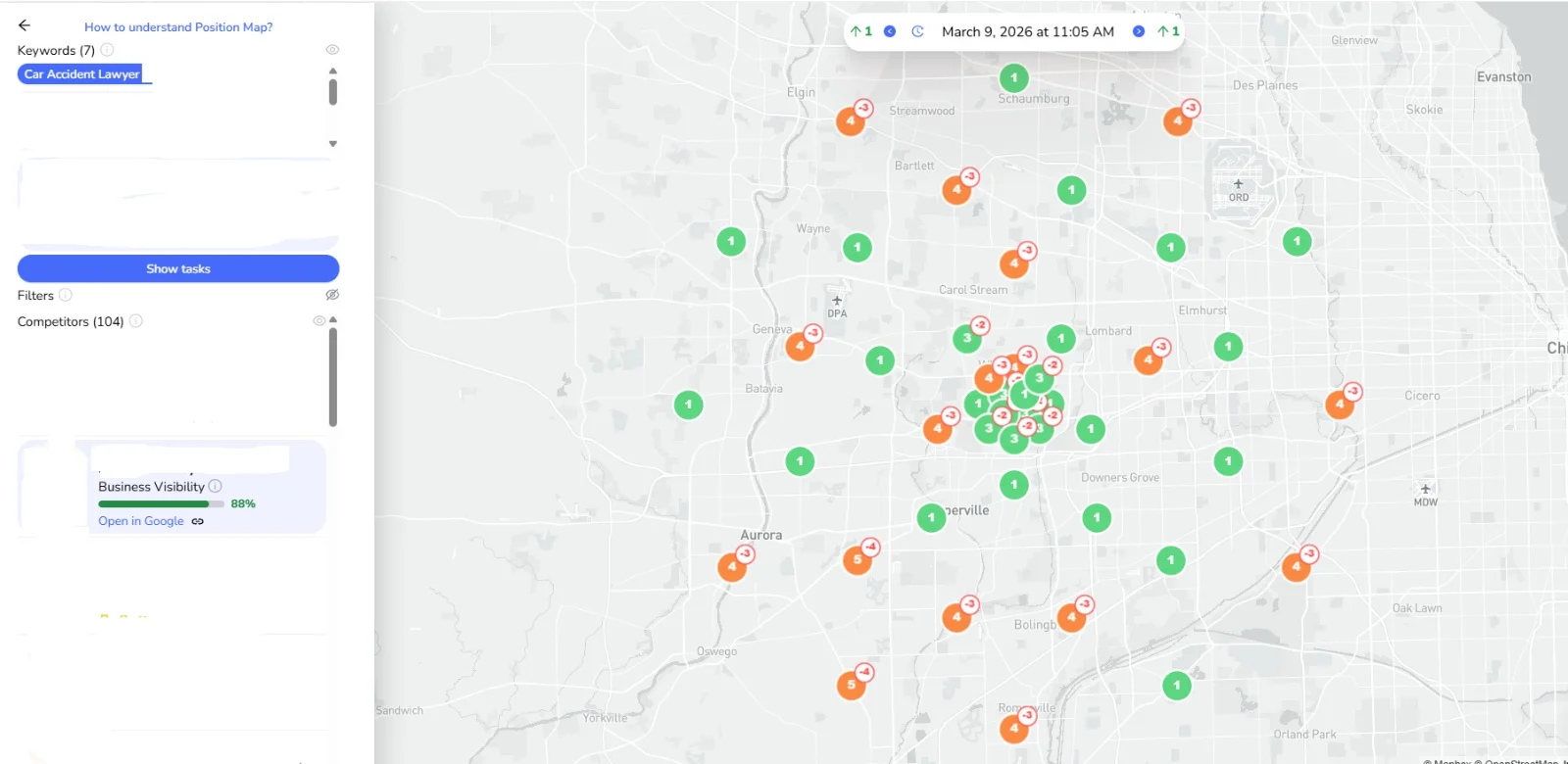Open How to understand Position Map link
This screenshot has height=764, width=1568.
(x=178, y=27)
